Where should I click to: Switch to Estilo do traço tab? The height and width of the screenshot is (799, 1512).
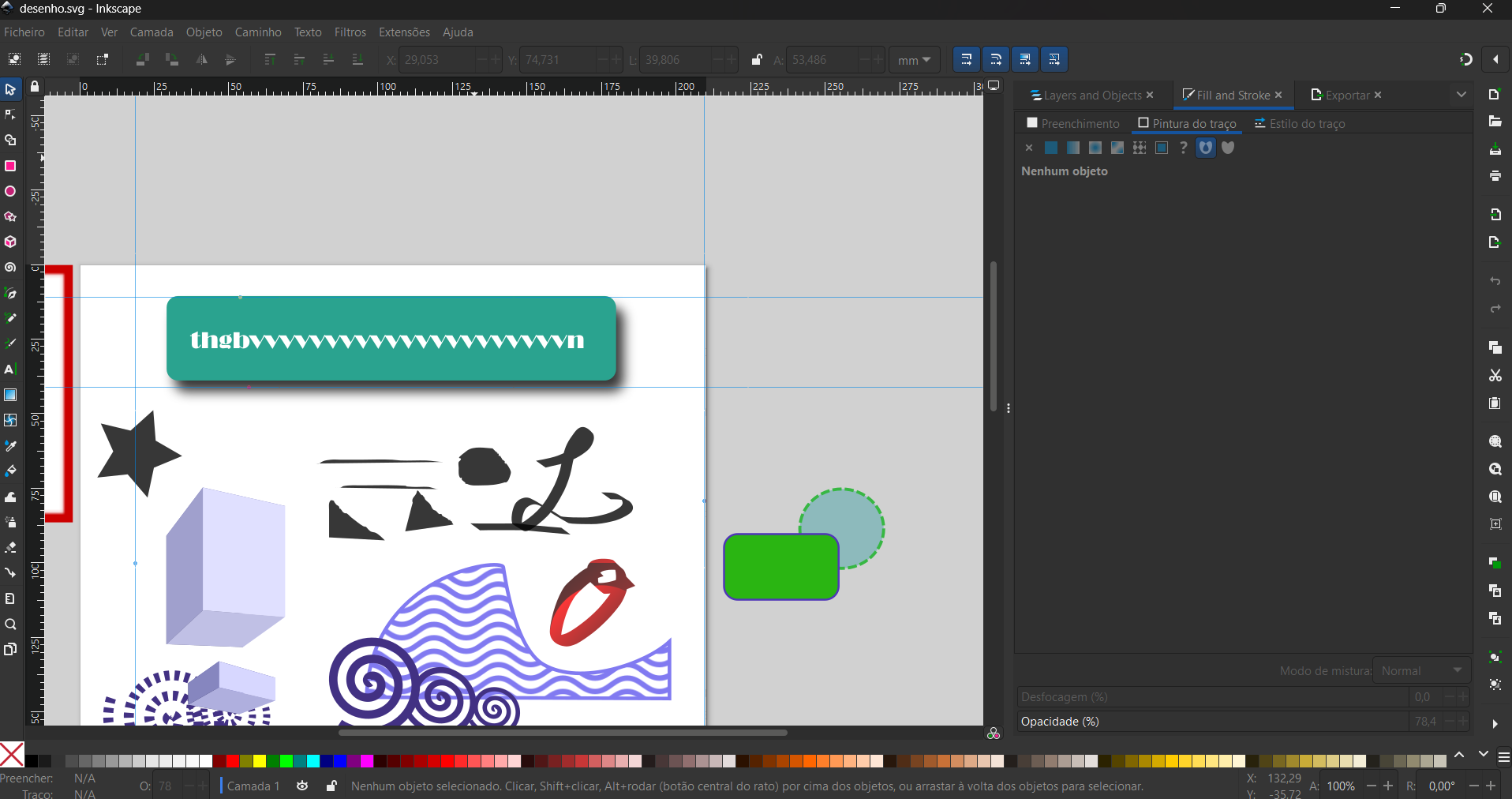[1300, 124]
